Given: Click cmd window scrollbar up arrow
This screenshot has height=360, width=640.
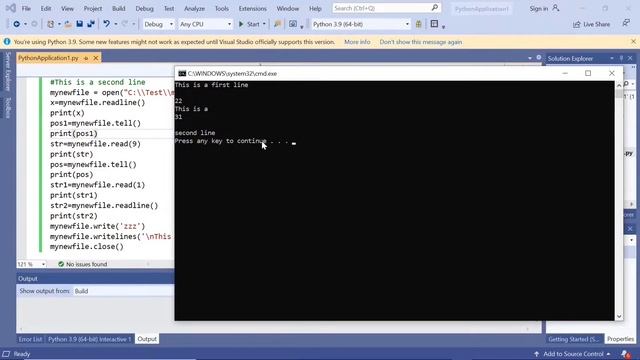Looking at the screenshot, I should coord(619,85).
